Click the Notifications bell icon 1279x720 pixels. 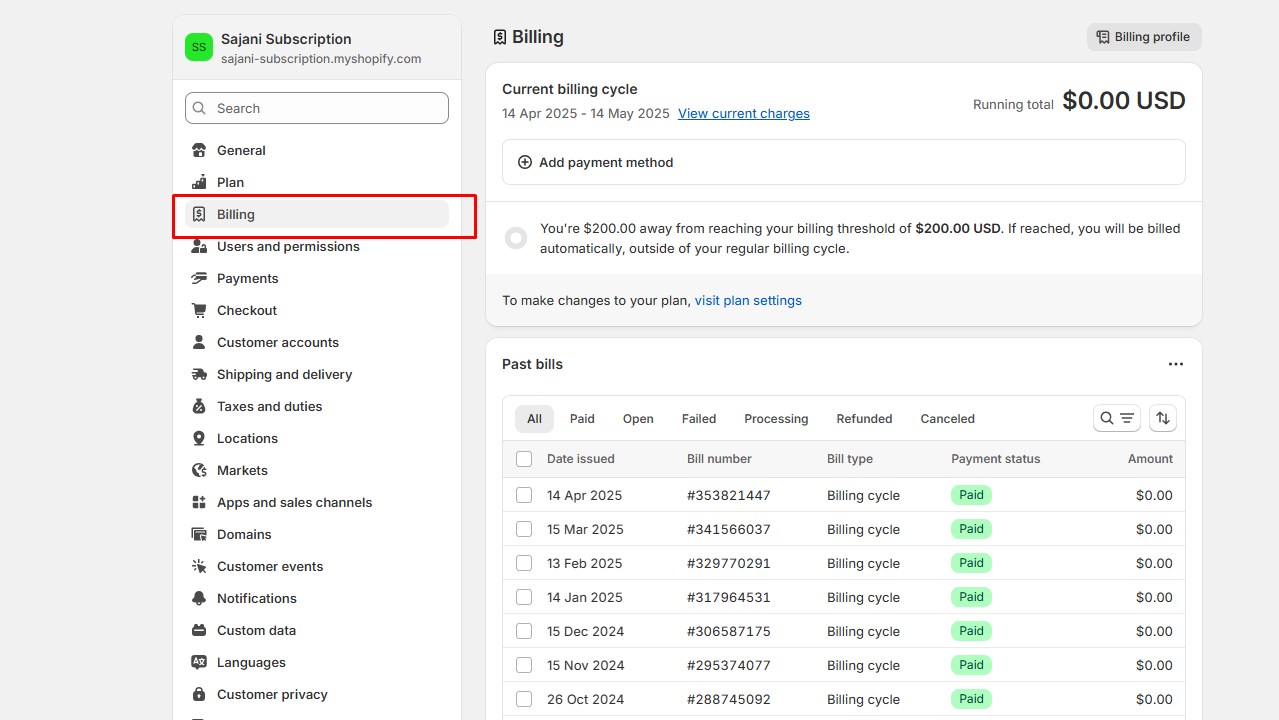pyautogui.click(x=199, y=599)
